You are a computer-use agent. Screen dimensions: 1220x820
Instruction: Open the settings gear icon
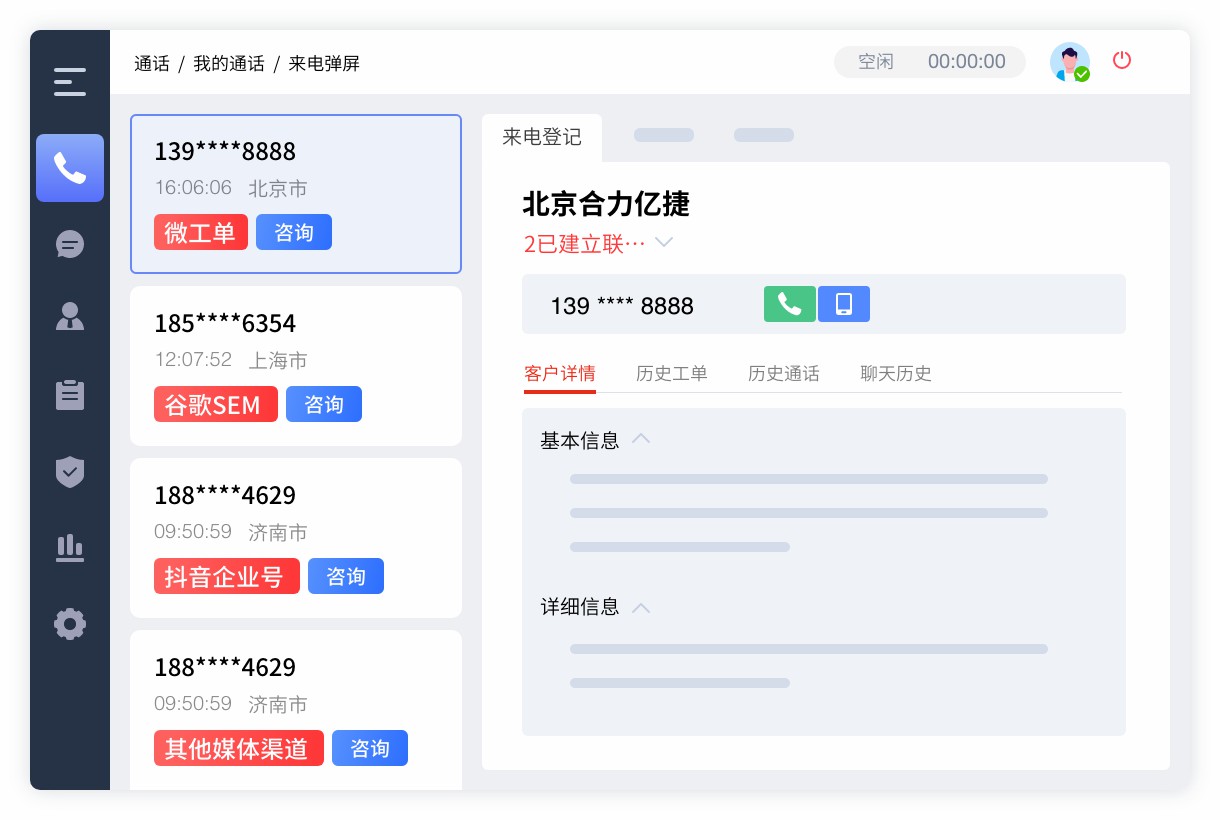[70, 624]
